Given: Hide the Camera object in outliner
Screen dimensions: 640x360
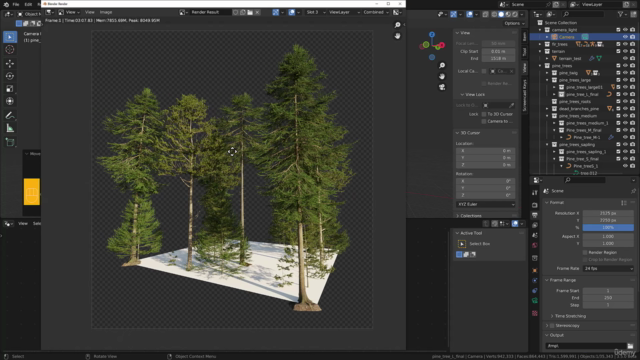Looking at the screenshot, I should [625, 37].
